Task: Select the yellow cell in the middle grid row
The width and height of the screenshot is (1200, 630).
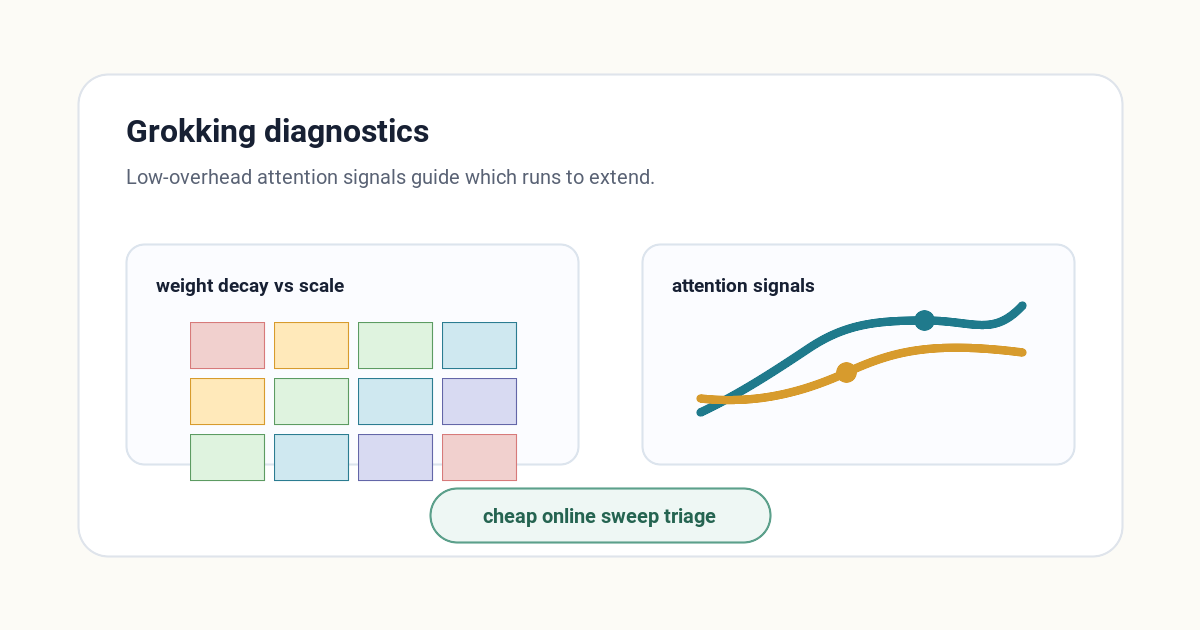Action: (x=227, y=401)
